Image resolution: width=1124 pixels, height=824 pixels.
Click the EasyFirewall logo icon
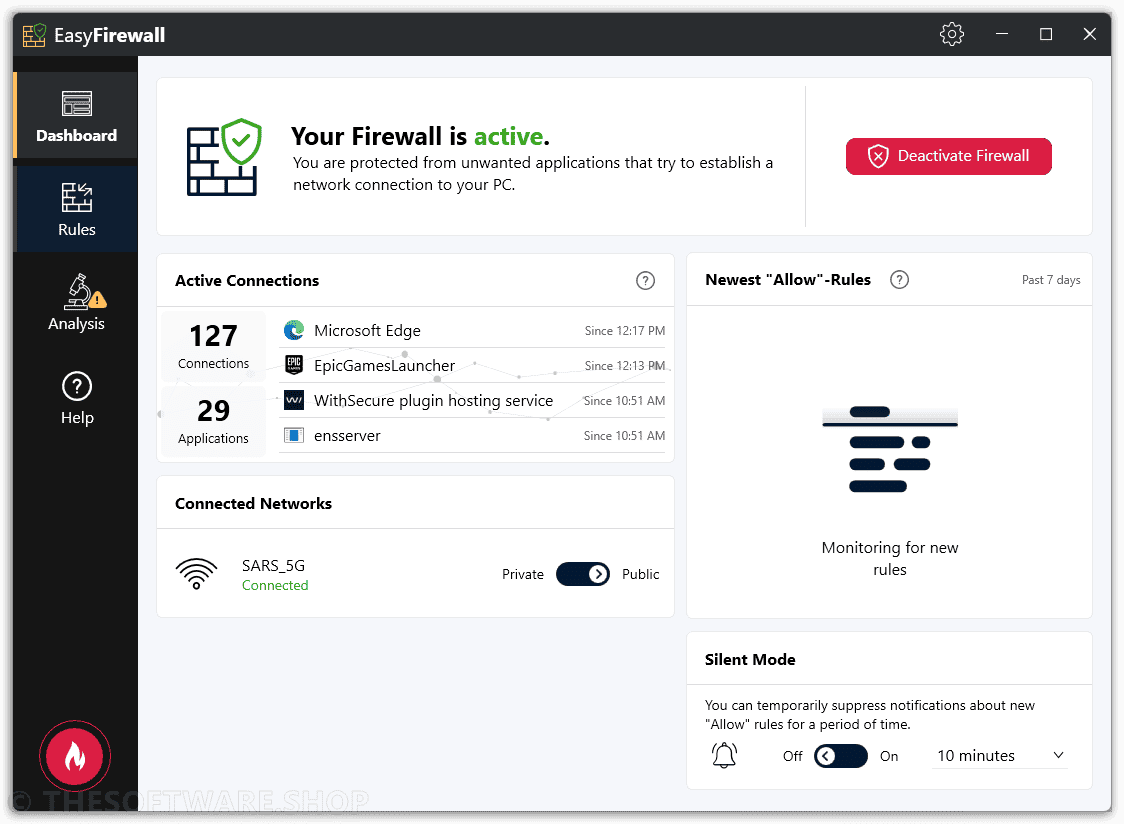coord(34,34)
